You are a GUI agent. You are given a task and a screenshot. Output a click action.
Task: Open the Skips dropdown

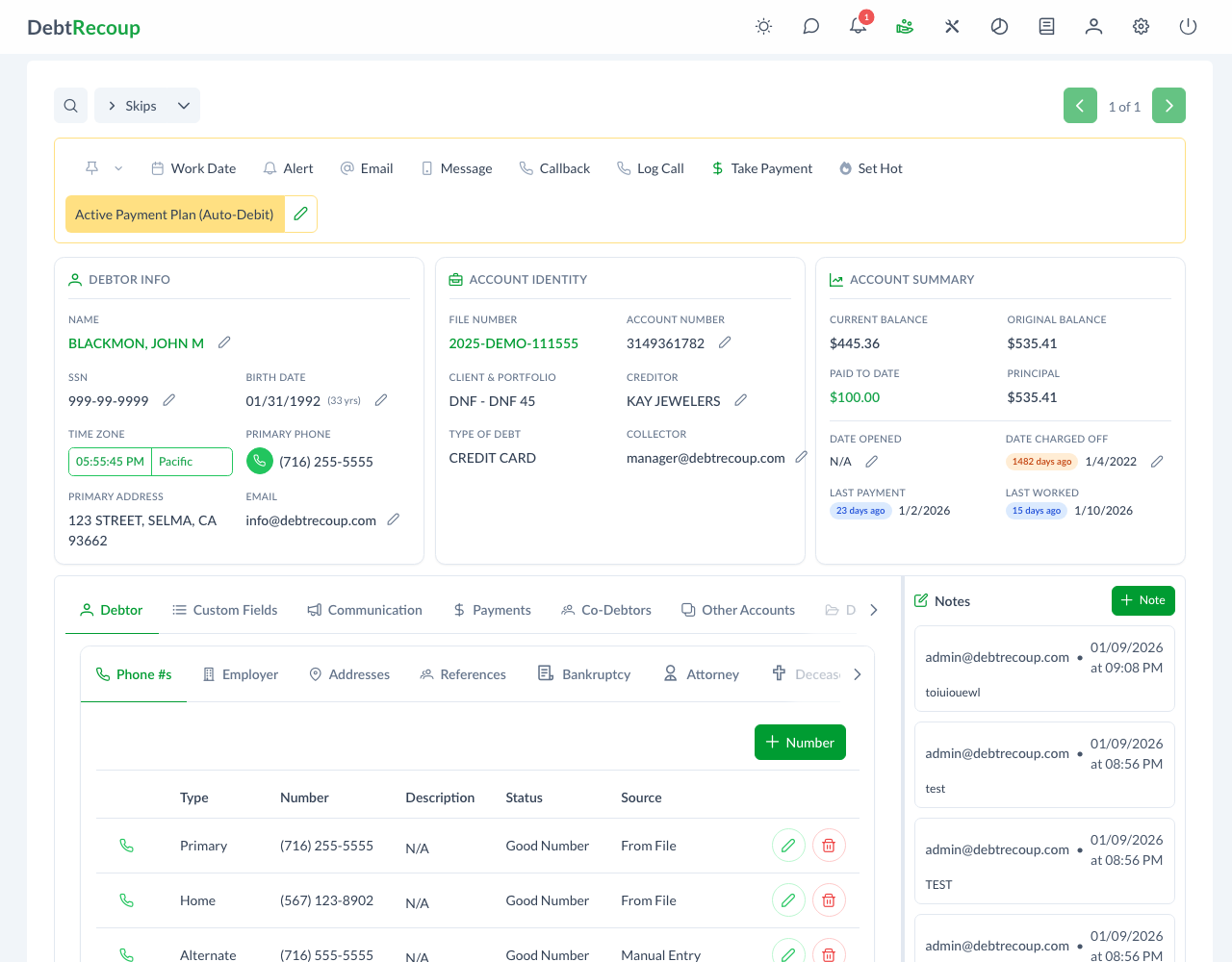(148, 106)
